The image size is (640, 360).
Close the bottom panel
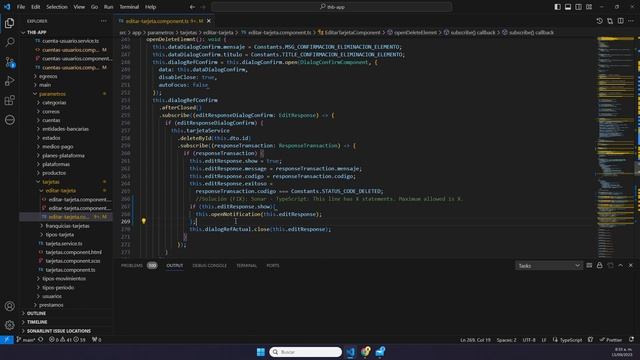[x=631, y=265]
